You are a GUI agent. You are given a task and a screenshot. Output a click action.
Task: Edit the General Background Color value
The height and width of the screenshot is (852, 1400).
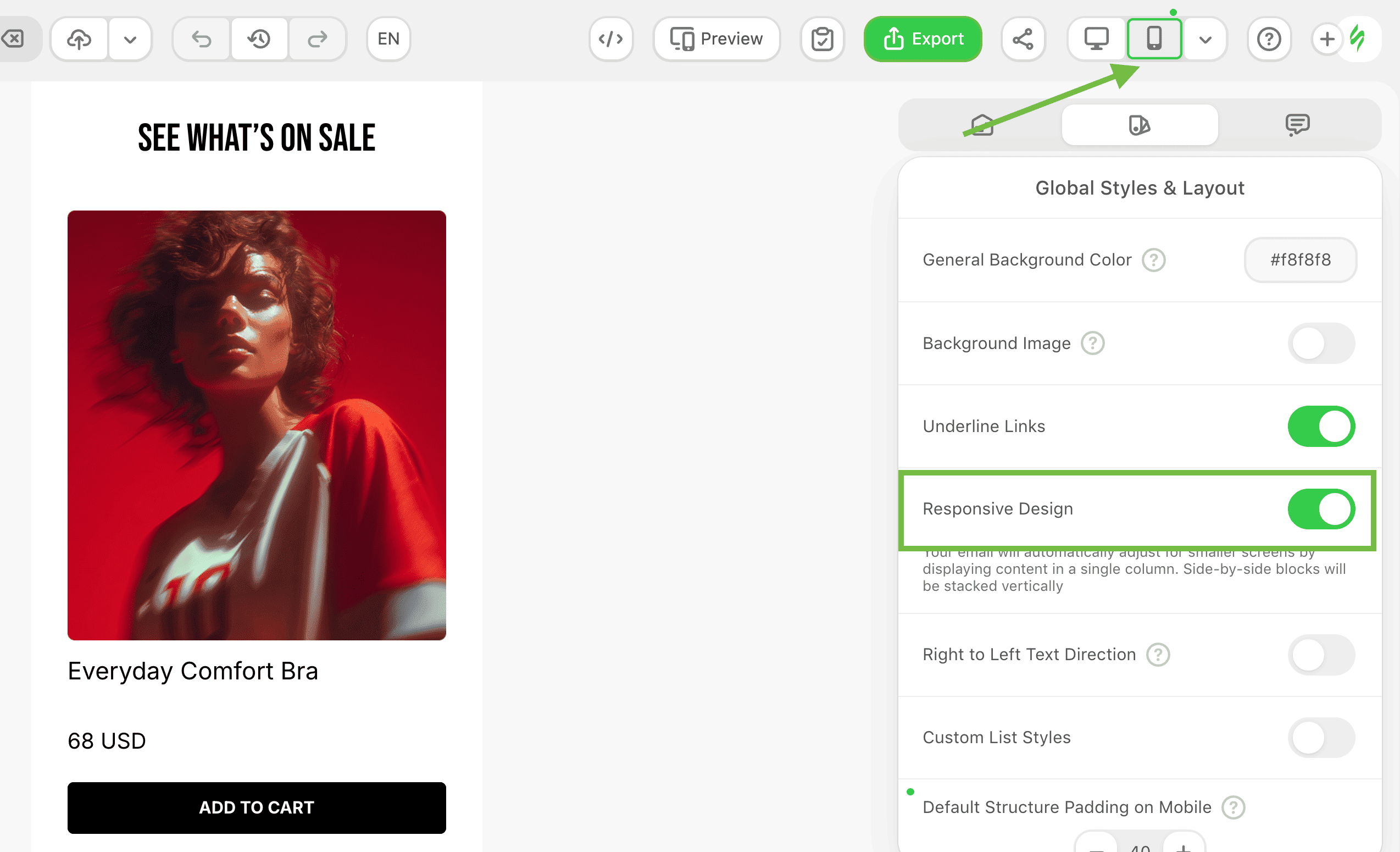[x=1300, y=260]
